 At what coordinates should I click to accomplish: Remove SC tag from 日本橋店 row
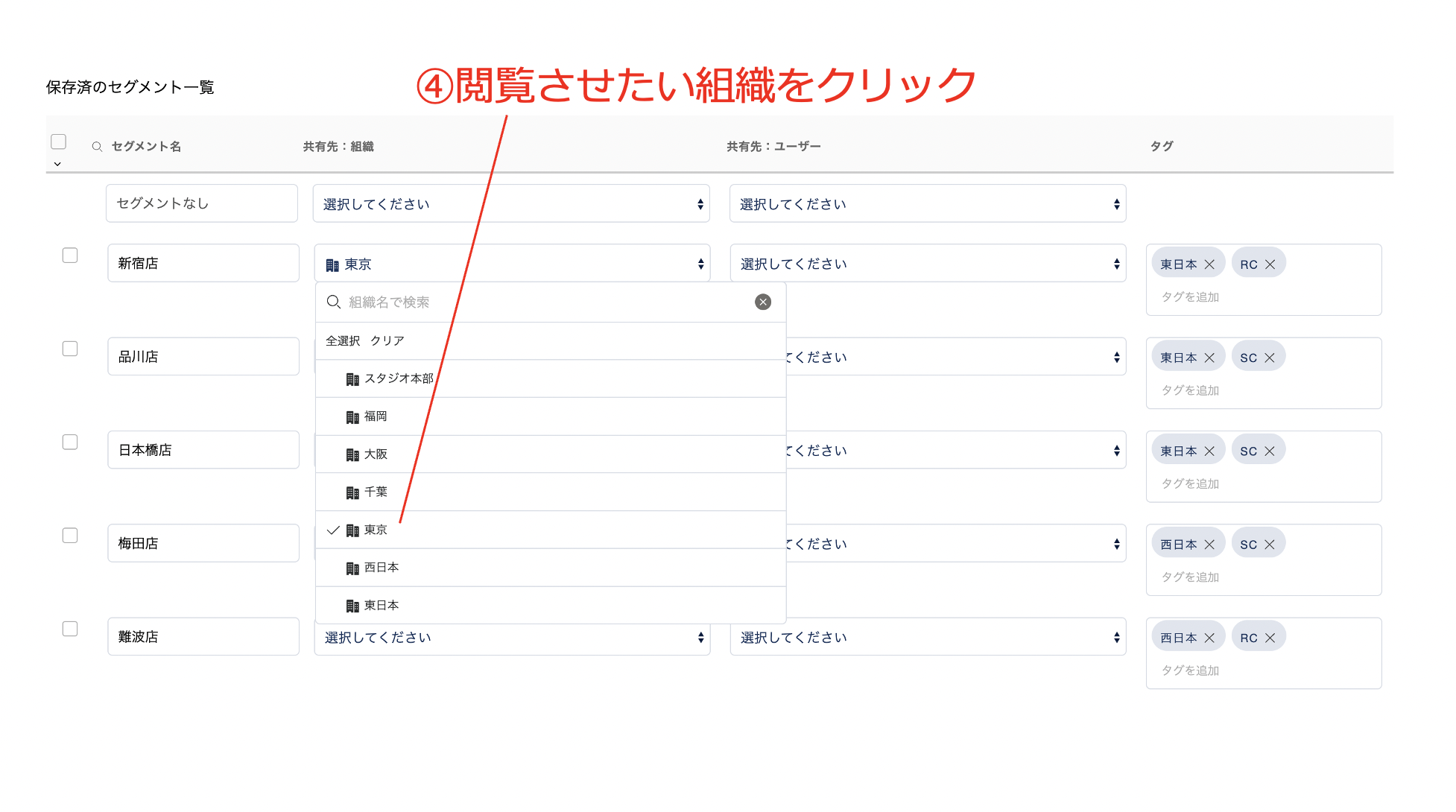tap(1270, 451)
